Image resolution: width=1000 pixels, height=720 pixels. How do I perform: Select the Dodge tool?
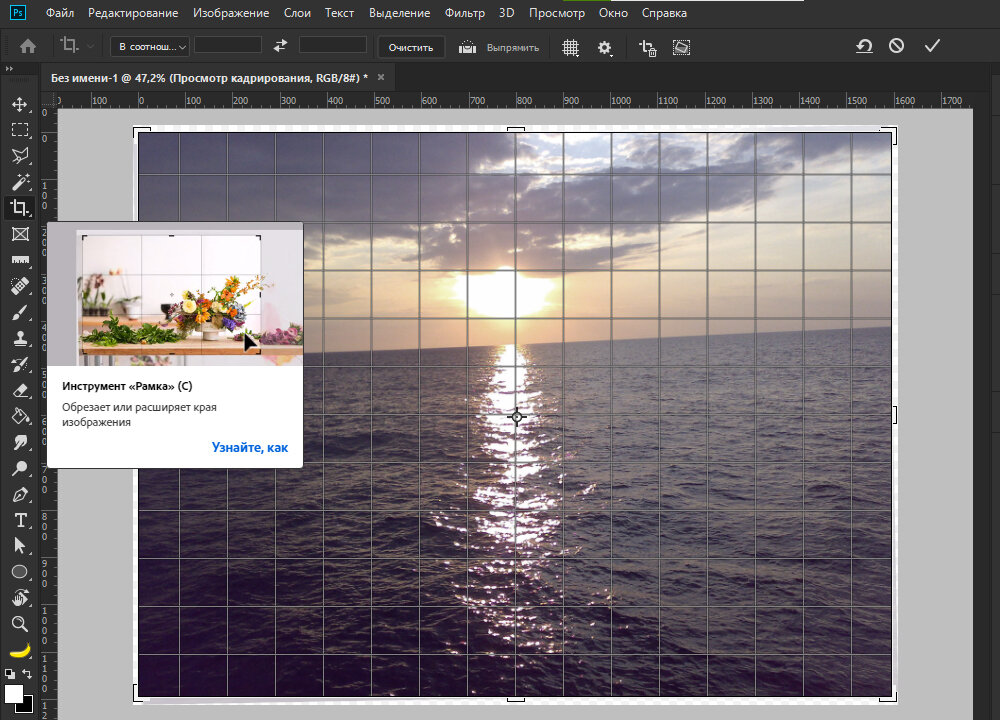point(20,468)
